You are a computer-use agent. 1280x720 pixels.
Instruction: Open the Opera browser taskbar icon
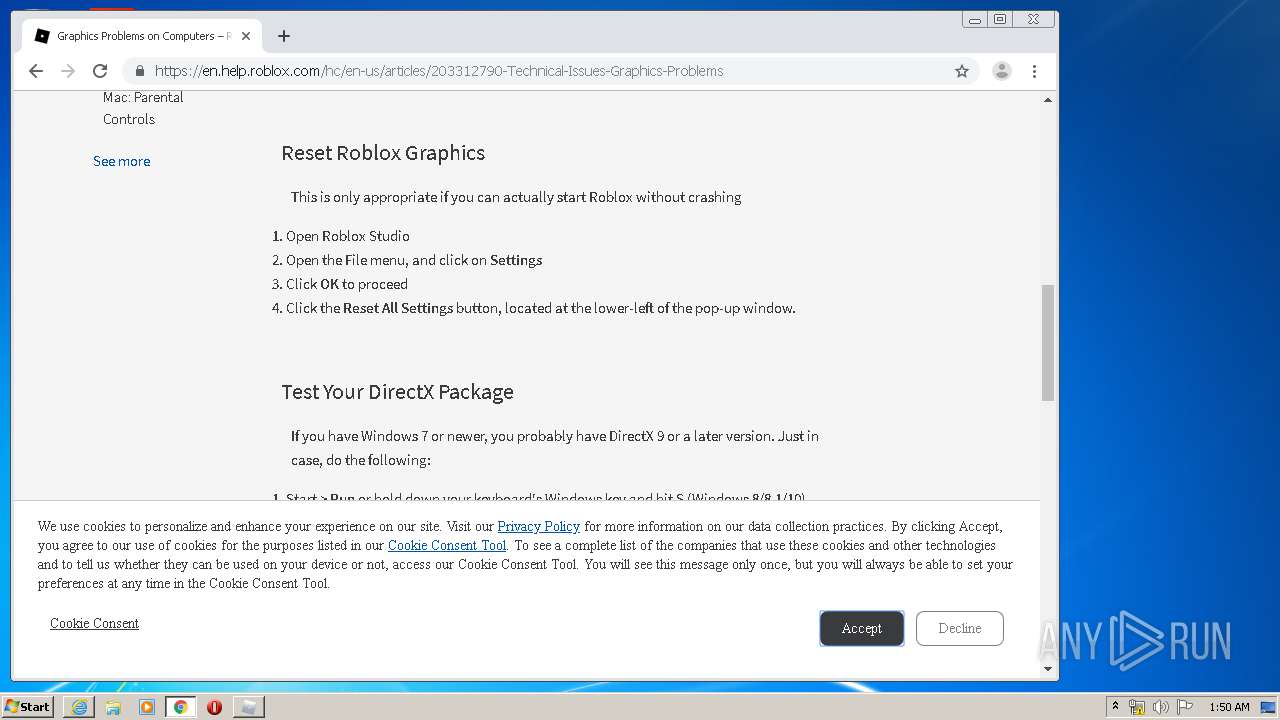[214, 707]
